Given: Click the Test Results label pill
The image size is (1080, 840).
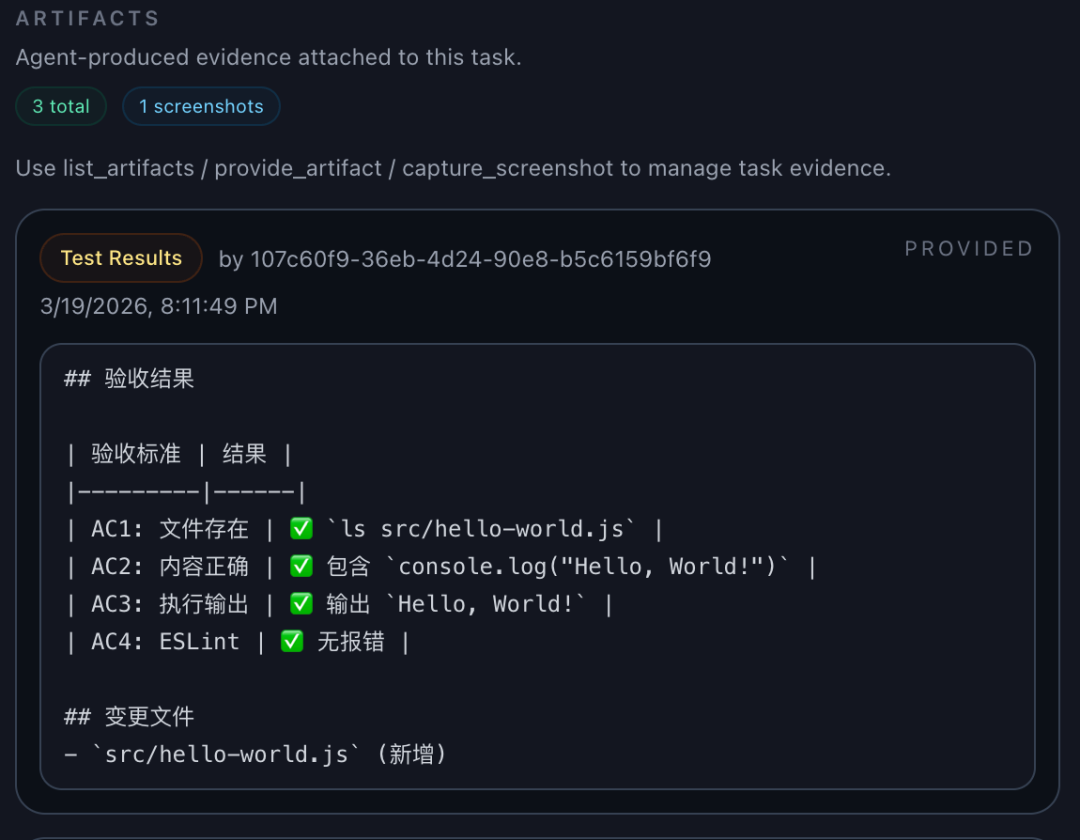Looking at the screenshot, I should pos(121,258).
